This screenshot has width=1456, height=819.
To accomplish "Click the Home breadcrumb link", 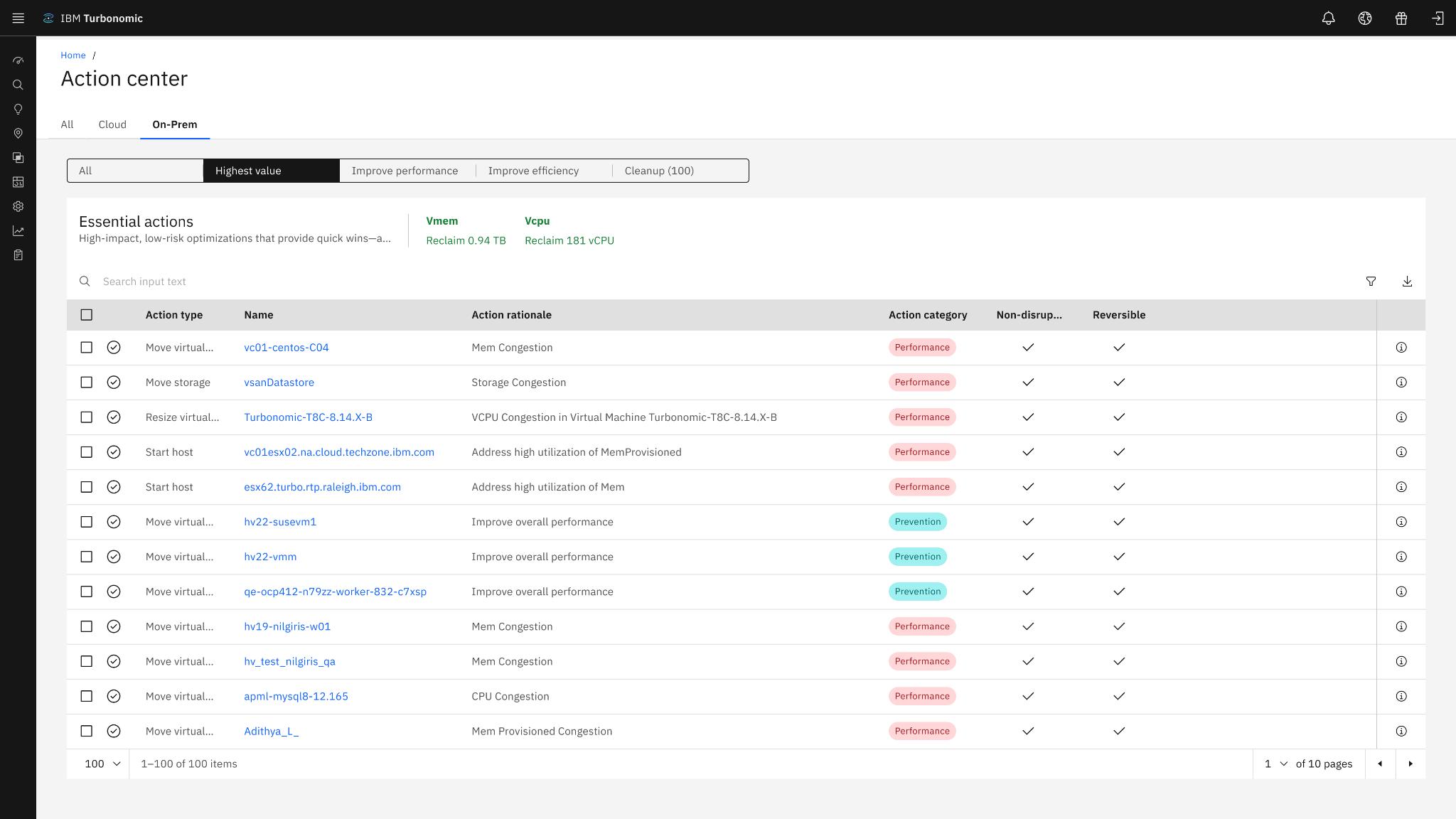I will [x=73, y=55].
